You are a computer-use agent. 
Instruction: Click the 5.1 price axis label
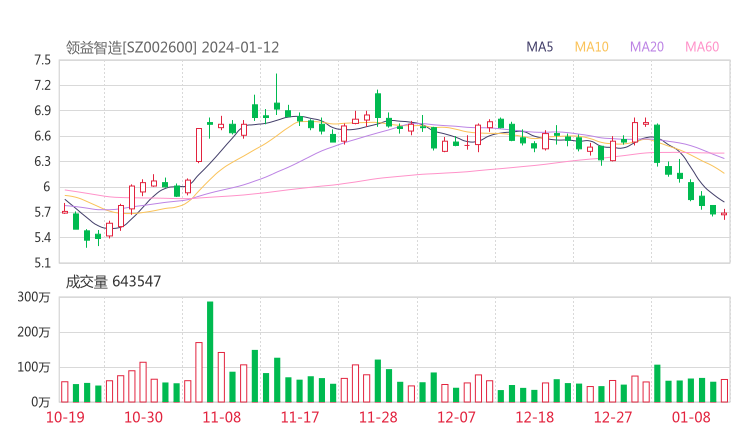tap(42, 263)
